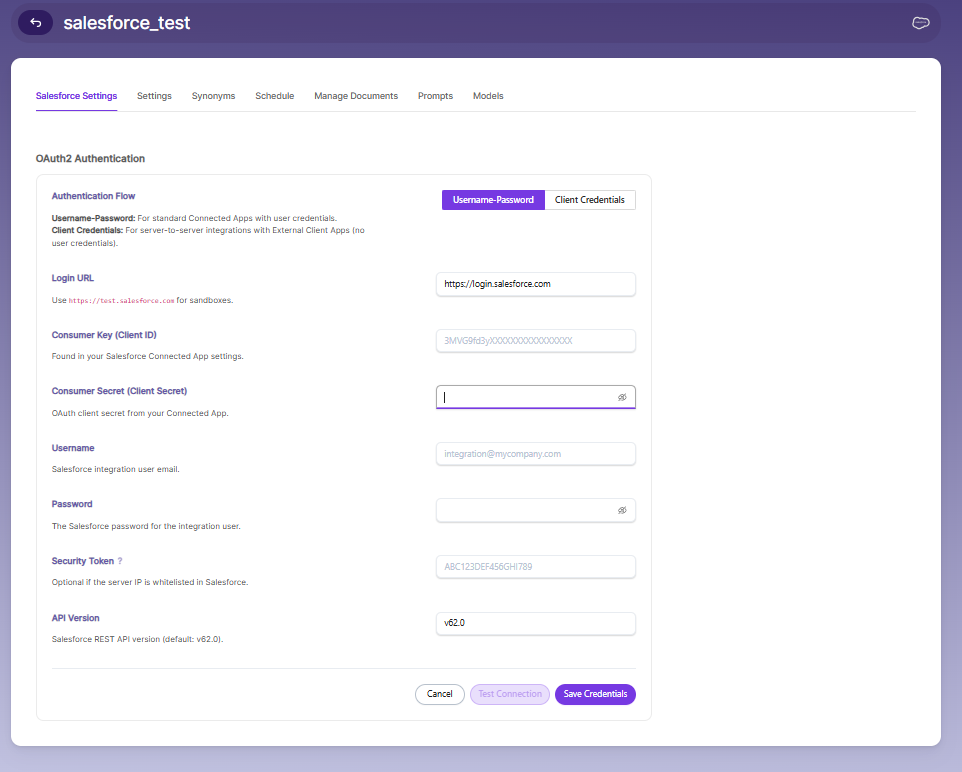The image size is (962, 772).
Task: Click 'Found in your Salesforce Connected App settings.'
Action: pos(147,356)
